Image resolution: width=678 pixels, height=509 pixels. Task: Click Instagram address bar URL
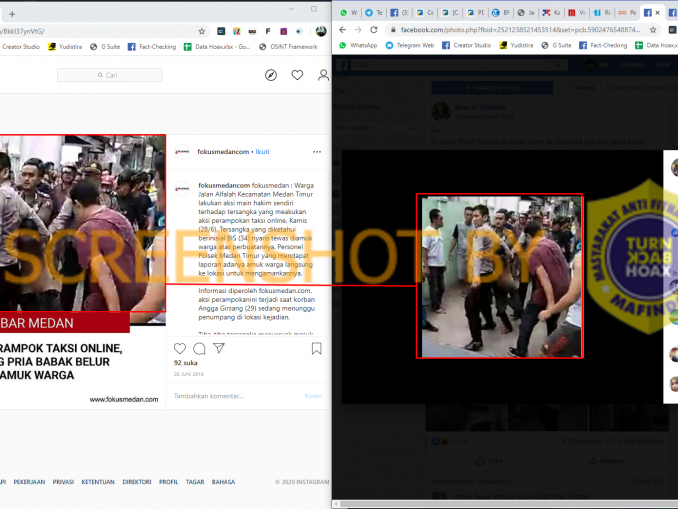click(x=22, y=31)
